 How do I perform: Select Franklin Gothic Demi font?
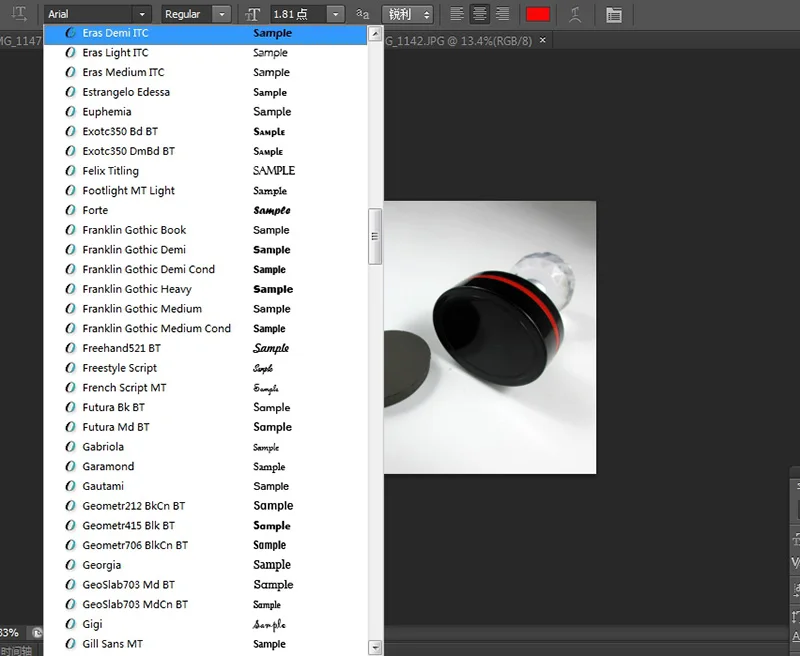[205, 250]
